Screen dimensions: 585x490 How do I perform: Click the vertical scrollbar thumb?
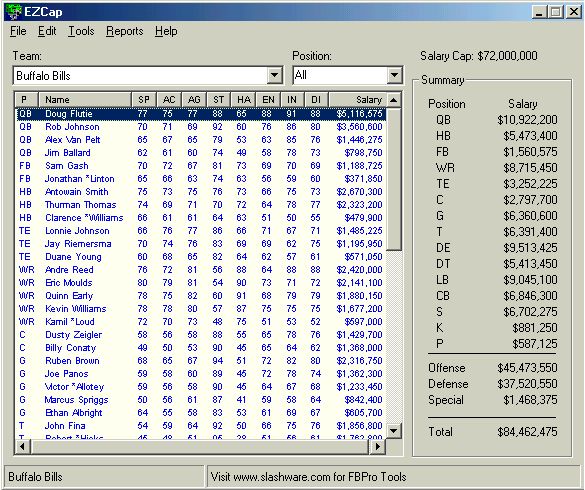pos(394,179)
